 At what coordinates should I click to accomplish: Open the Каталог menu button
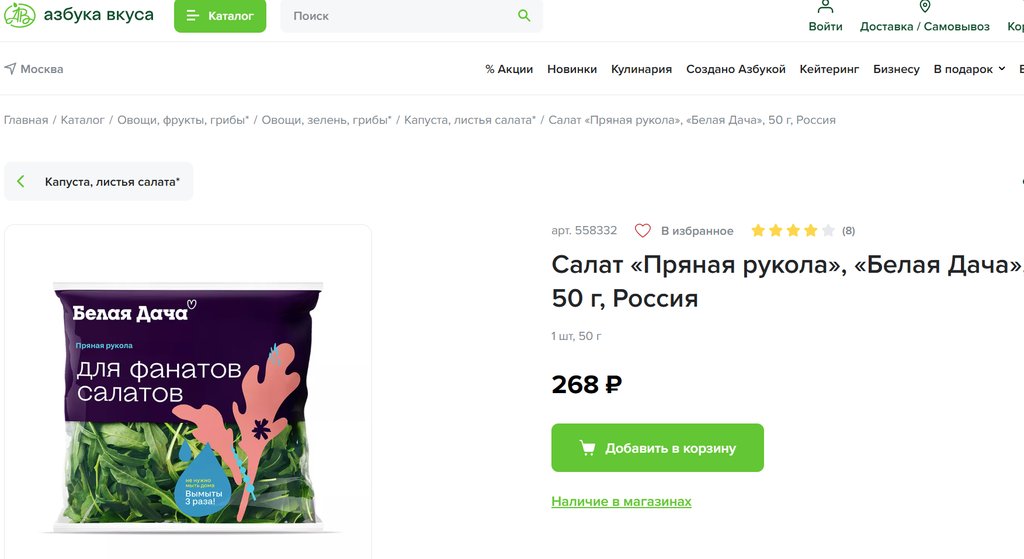click(x=220, y=16)
